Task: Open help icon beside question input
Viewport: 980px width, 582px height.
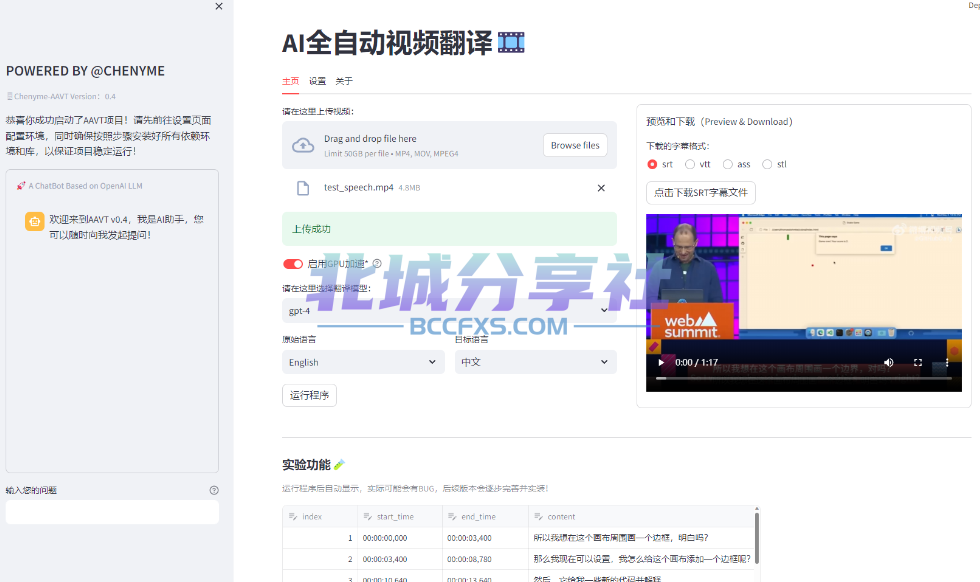Action: pos(214,491)
